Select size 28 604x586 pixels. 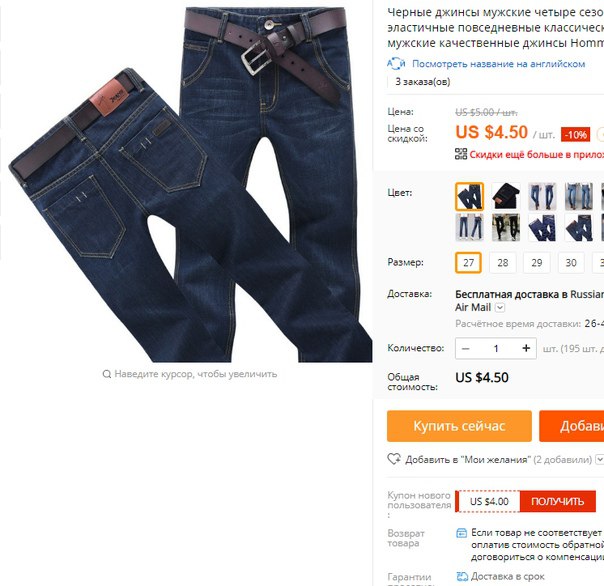tap(503, 263)
